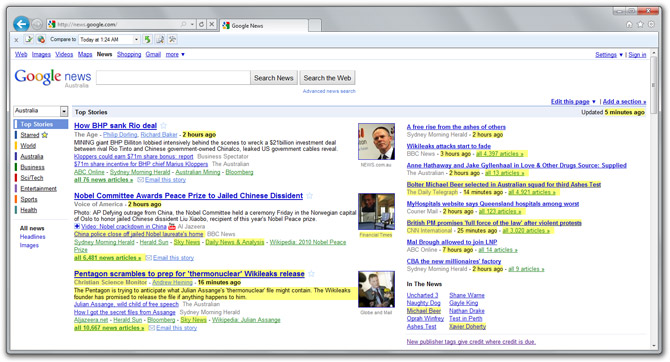670x362 pixels.
Task: Open the Images link in Google nav
Action: 41,54
